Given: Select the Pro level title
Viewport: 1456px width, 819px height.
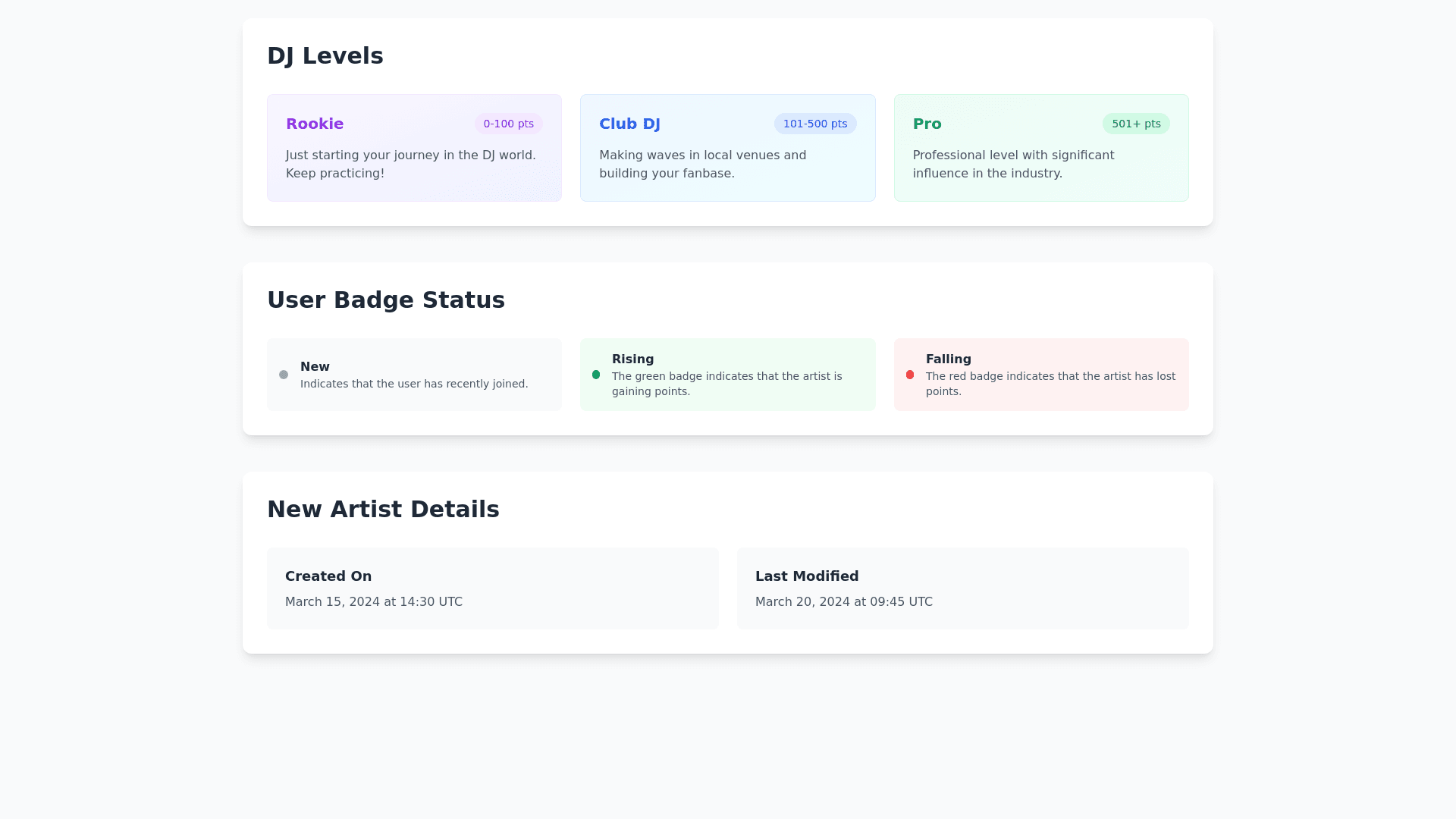Looking at the screenshot, I should (927, 124).
